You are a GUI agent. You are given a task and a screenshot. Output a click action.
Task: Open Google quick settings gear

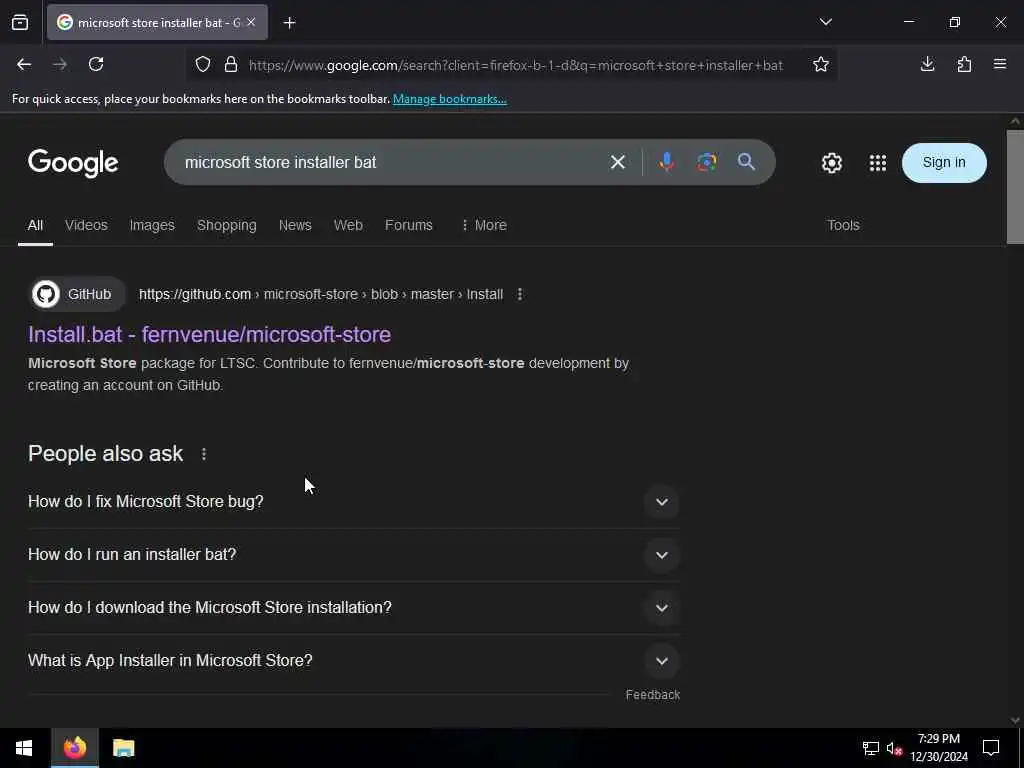(x=831, y=163)
